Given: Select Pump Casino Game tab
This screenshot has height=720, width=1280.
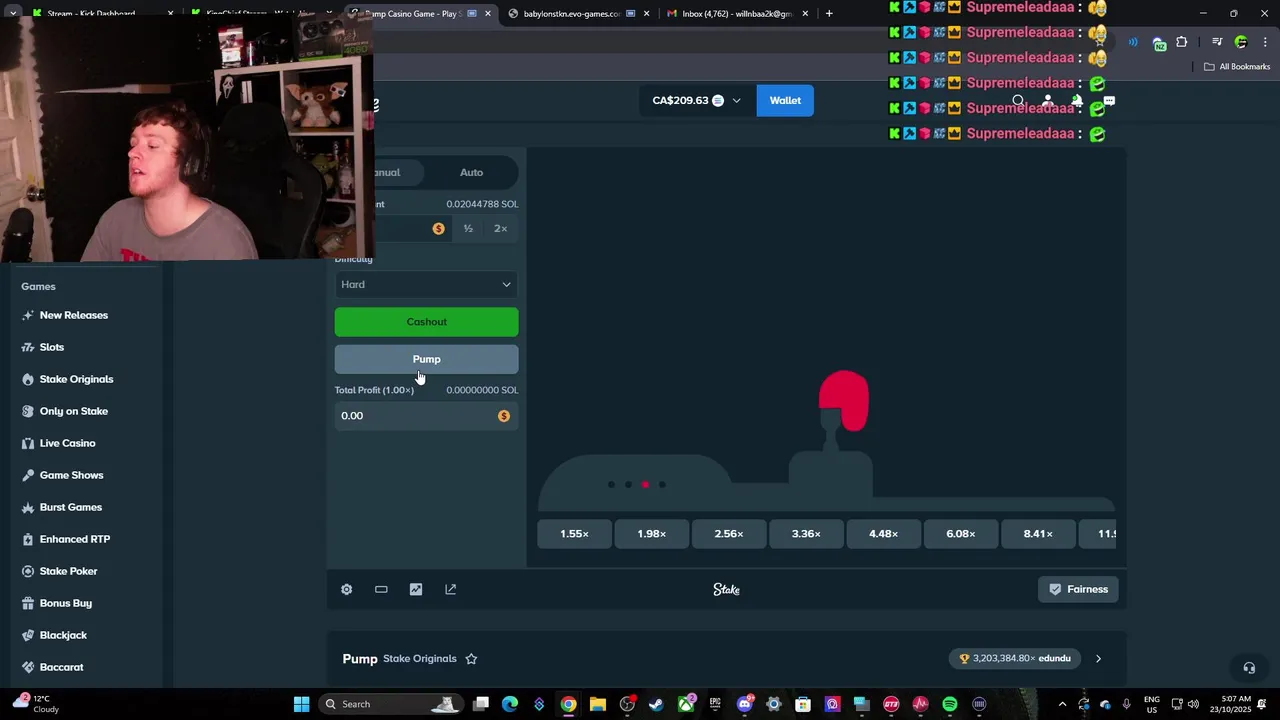Looking at the screenshot, I should click(x=420, y=14).
